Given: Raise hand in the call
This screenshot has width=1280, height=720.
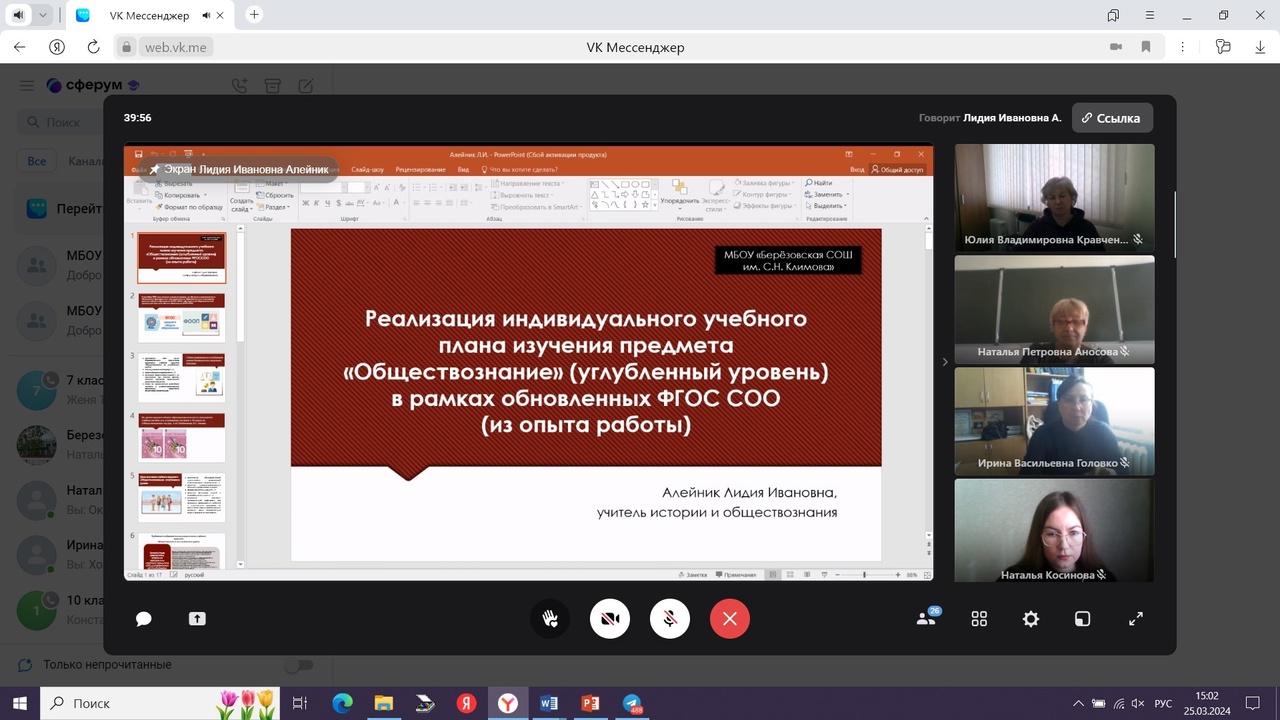Looking at the screenshot, I should [550, 619].
